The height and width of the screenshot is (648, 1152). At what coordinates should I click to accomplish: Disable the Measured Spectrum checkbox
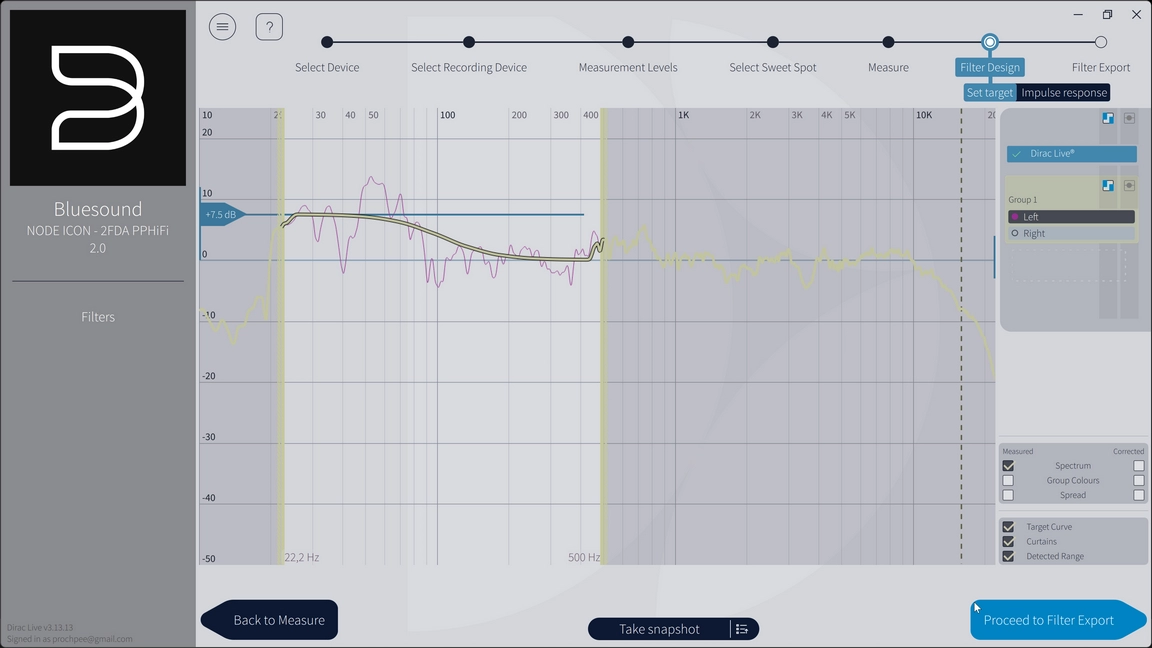tap(1008, 466)
